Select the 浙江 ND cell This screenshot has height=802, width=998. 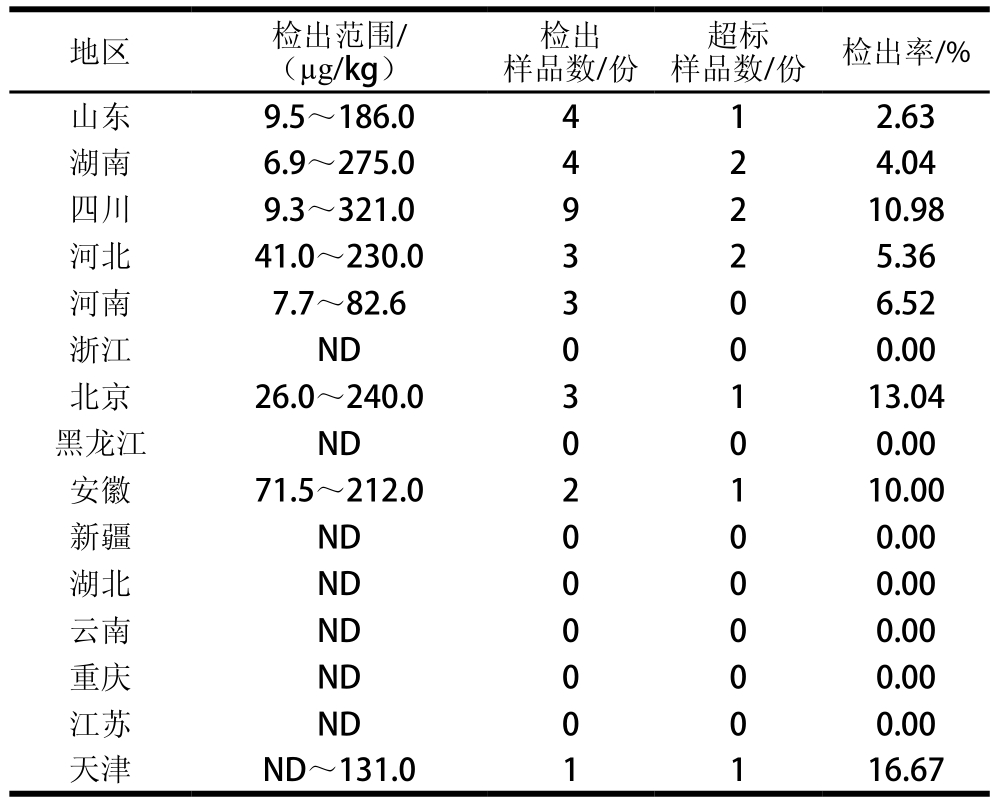(x=339, y=350)
